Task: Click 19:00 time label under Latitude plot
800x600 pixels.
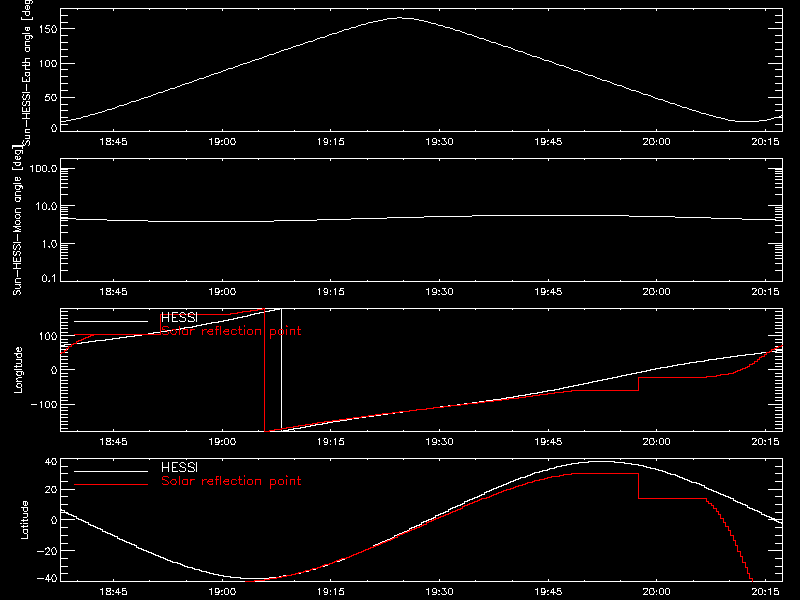Action: coord(222,592)
